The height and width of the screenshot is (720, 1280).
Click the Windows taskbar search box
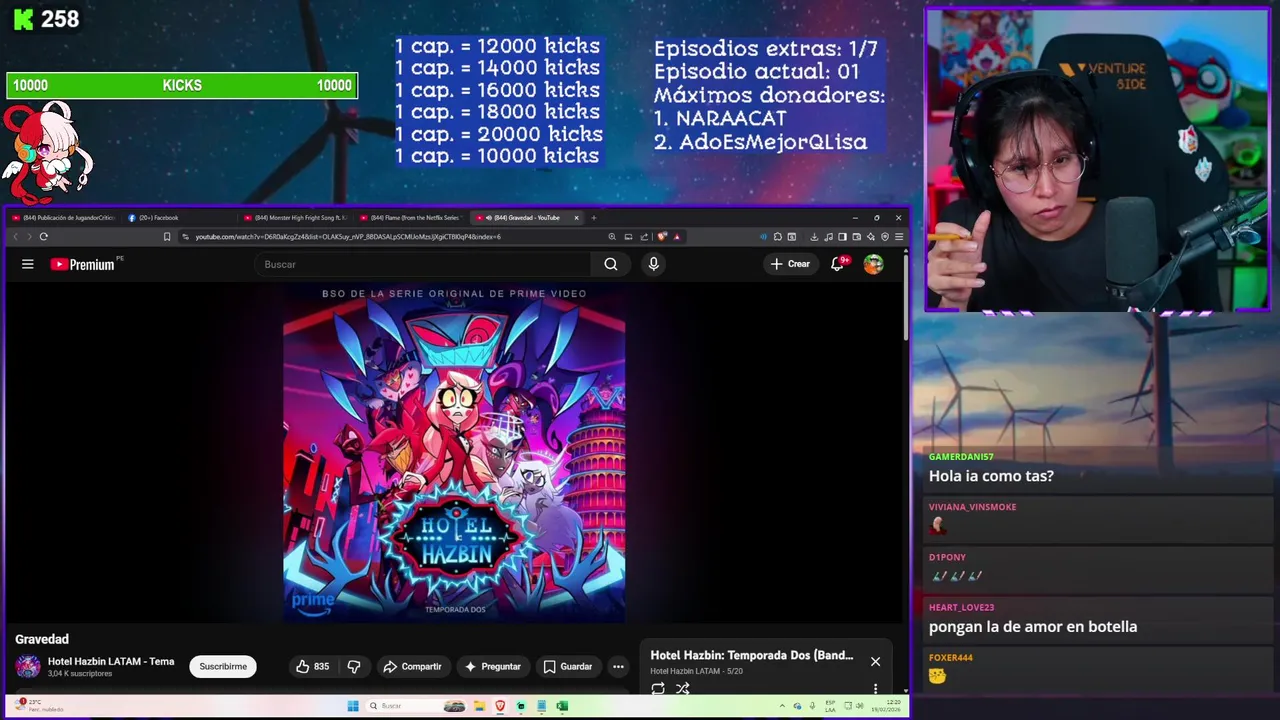[418, 706]
